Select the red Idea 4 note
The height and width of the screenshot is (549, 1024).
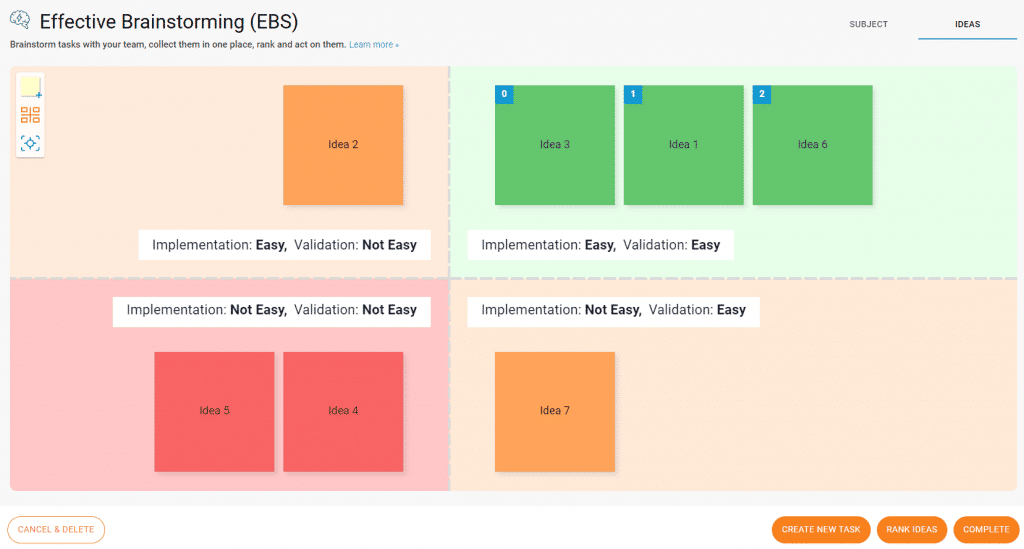[x=343, y=411]
